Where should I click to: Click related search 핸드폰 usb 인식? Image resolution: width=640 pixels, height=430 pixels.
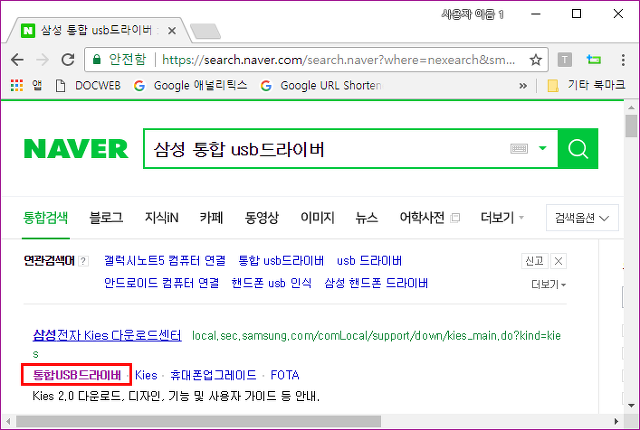(x=271, y=283)
